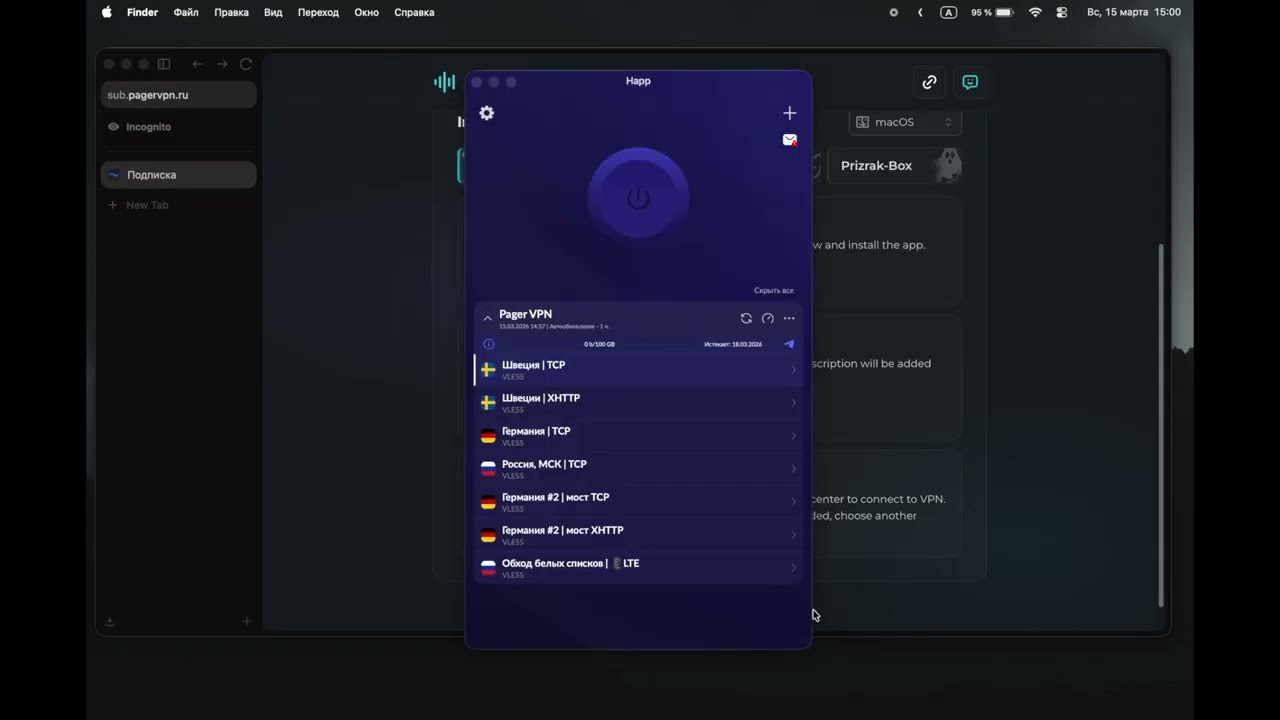Open the Apple menu

click(x=107, y=12)
